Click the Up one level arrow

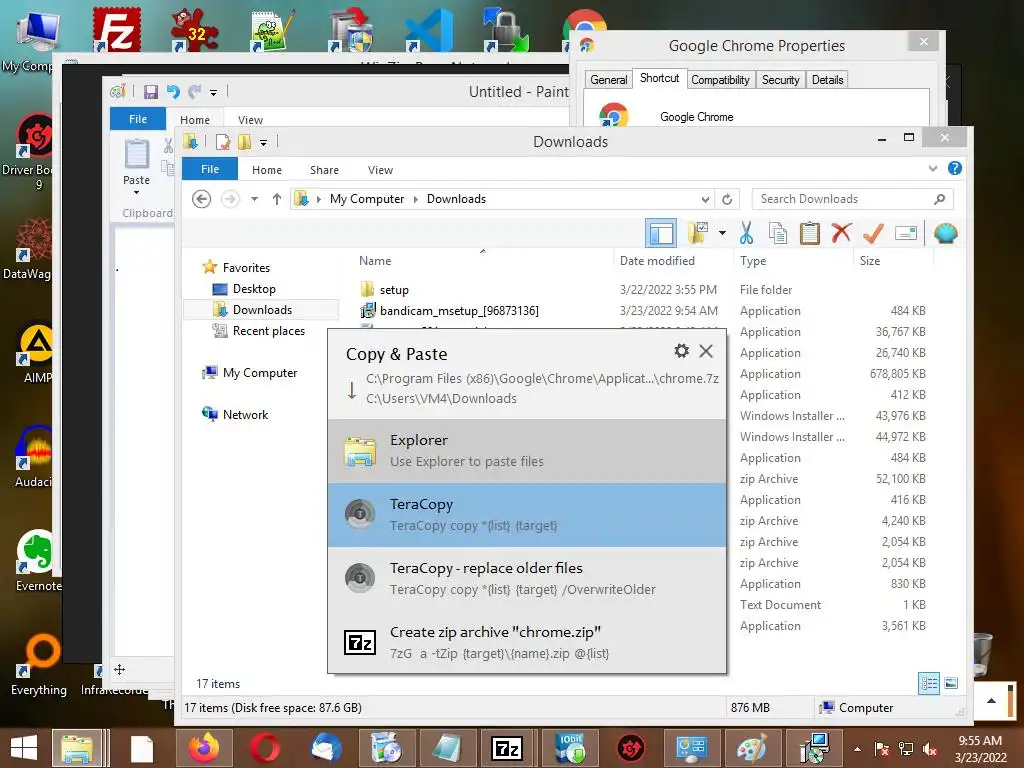click(x=277, y=199)
